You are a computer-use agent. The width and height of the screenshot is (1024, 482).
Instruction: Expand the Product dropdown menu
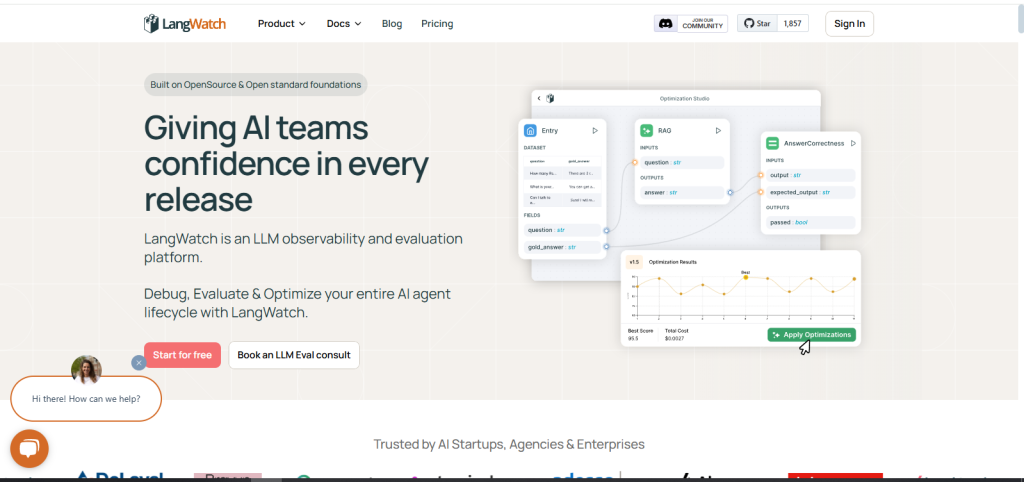(281, 24)
